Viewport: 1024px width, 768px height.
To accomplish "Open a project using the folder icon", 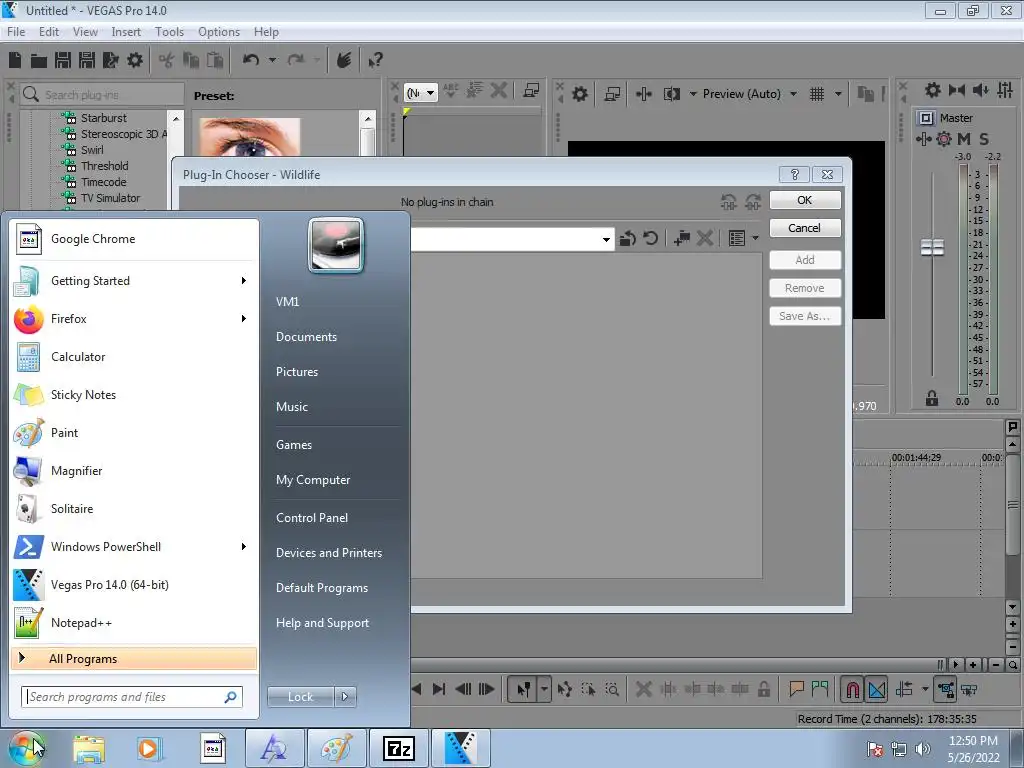I will (x=39, y=61).
